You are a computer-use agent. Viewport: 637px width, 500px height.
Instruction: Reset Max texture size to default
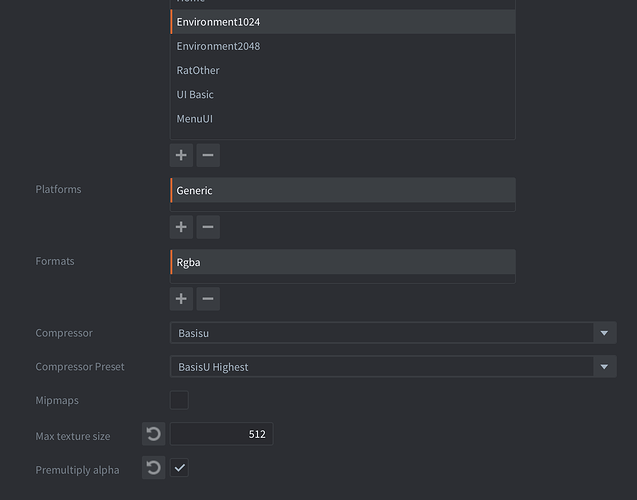tap(153, 434)
